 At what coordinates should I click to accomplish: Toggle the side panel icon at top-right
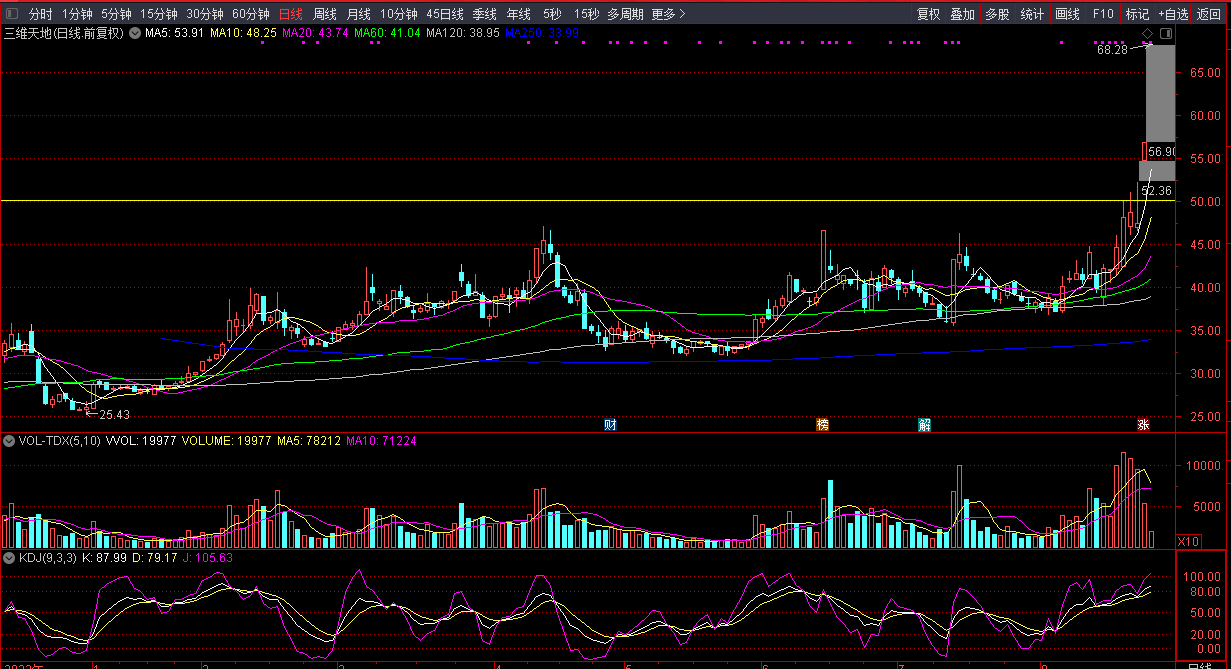click(x=1166, y=33)
